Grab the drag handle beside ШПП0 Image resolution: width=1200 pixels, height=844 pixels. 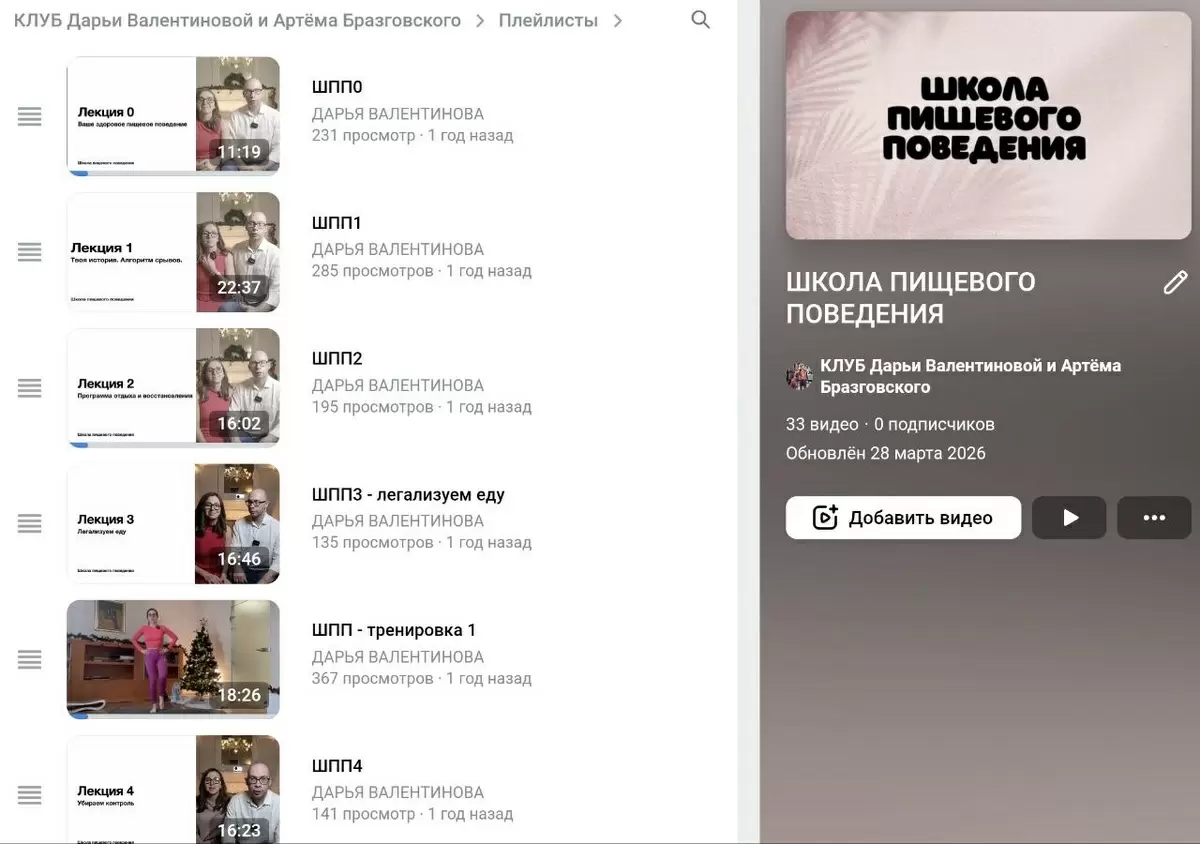pyautogui.click(x=30, y=116)
